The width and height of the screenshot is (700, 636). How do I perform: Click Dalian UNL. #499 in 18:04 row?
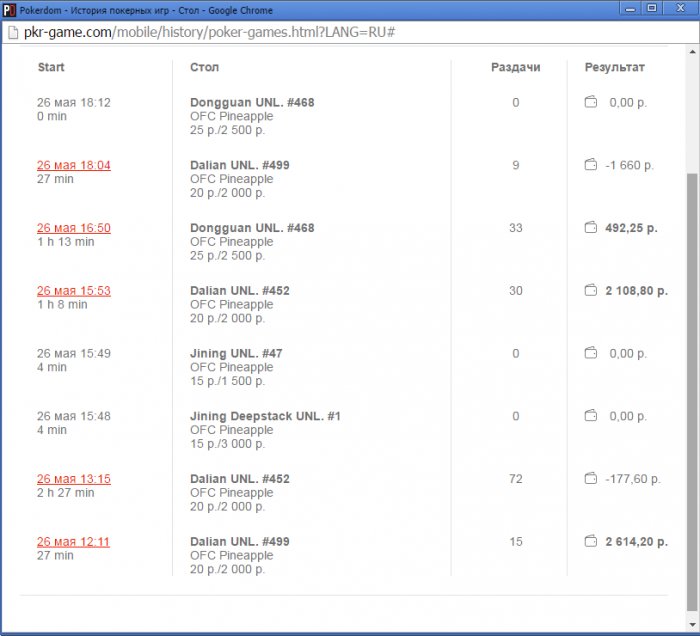pyautogui.click(x=240, y=165)
